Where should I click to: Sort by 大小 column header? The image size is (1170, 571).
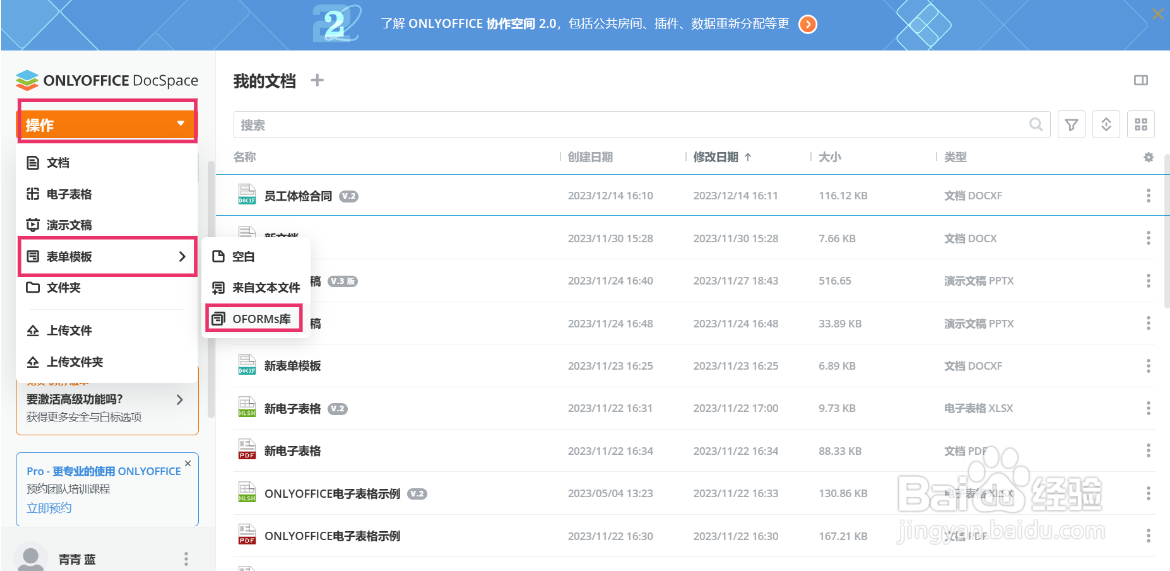point(830,157)
